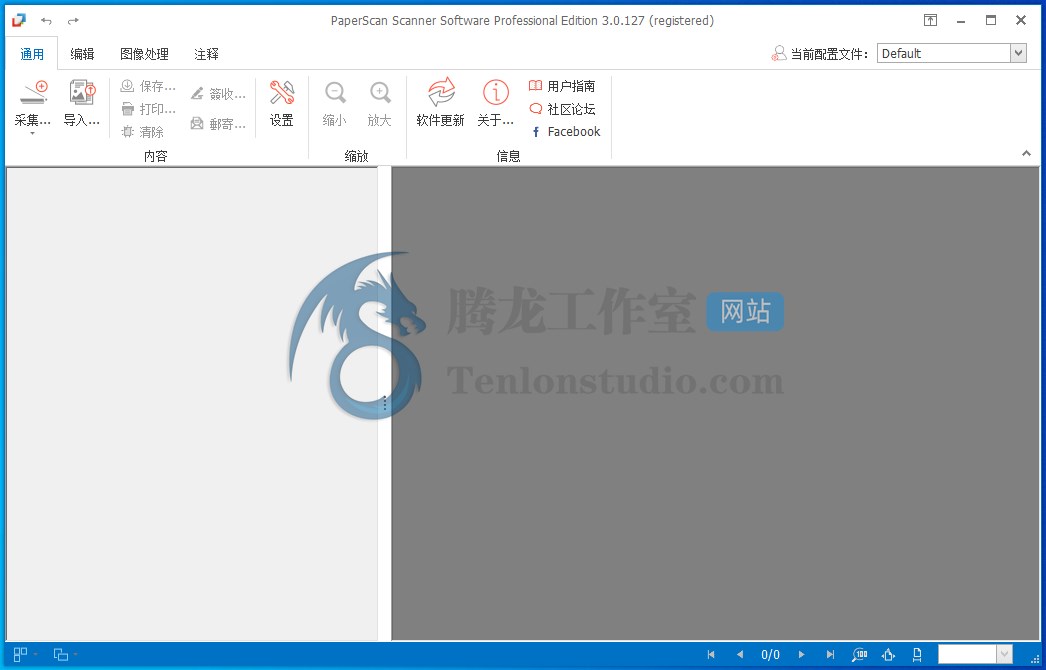Click the 软件更新 software update icon
The image size is (1046, 670).
pos(440,92)
